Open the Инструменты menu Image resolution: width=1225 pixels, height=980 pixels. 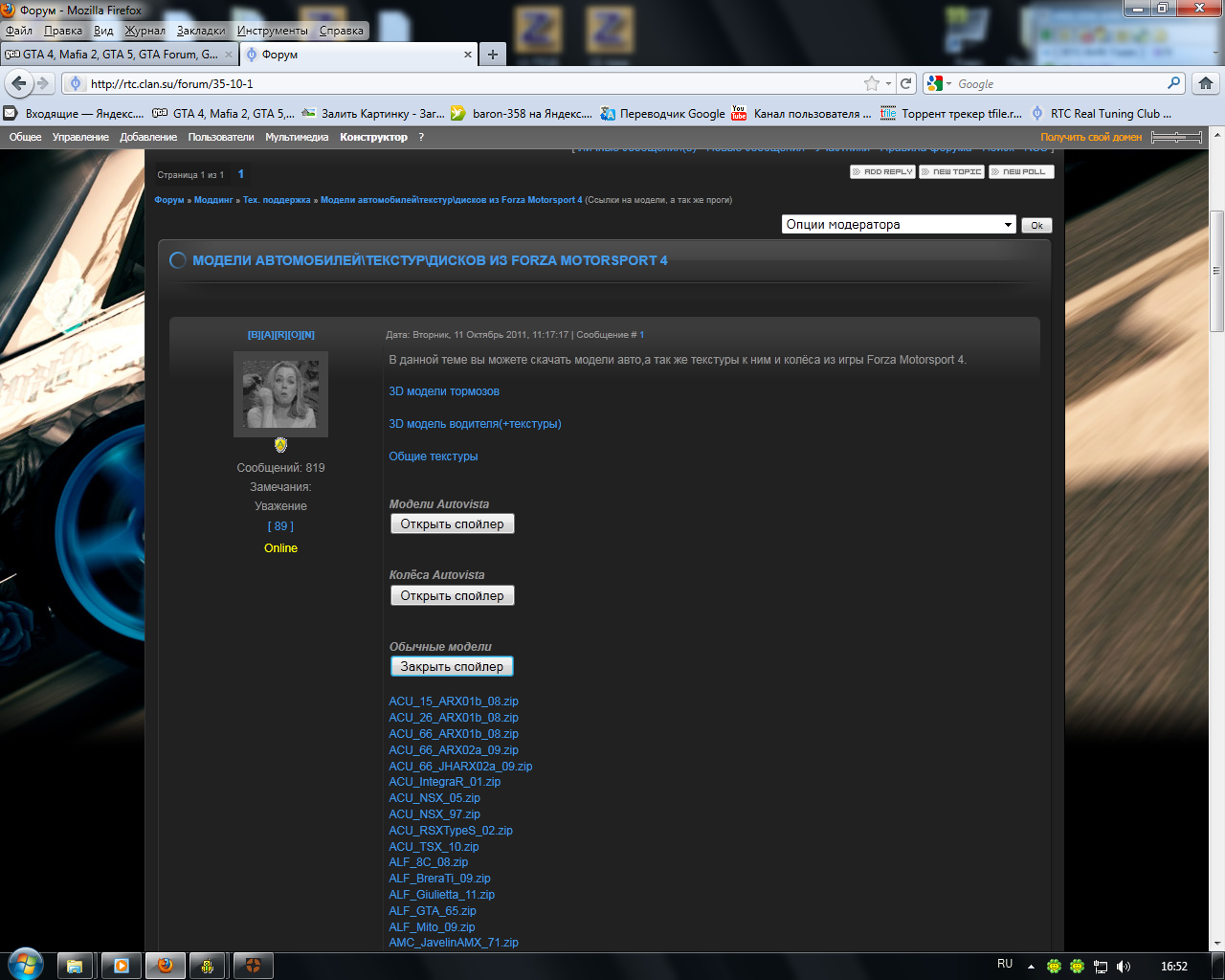273,31
